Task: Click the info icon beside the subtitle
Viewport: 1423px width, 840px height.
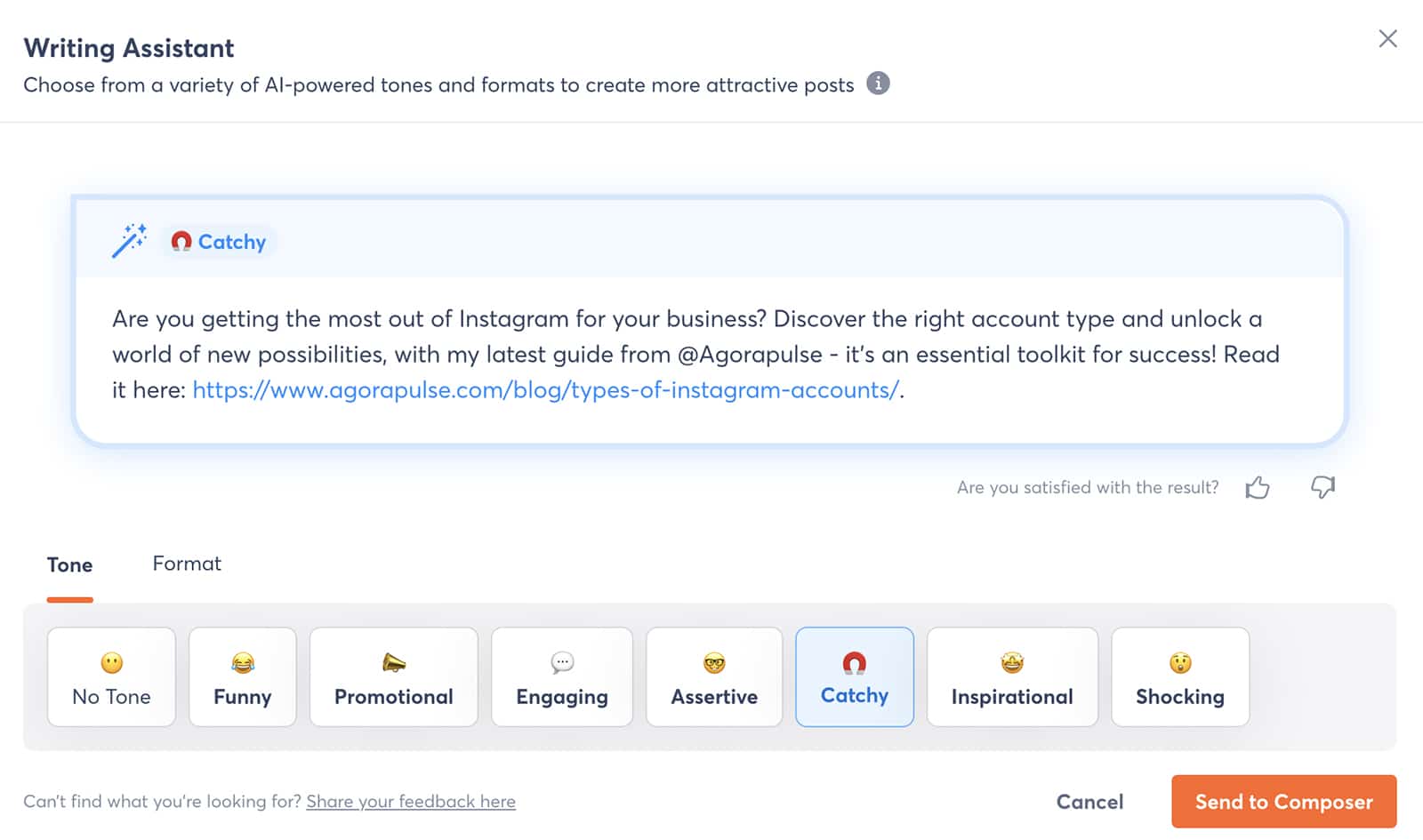Action: coord(878,84)
